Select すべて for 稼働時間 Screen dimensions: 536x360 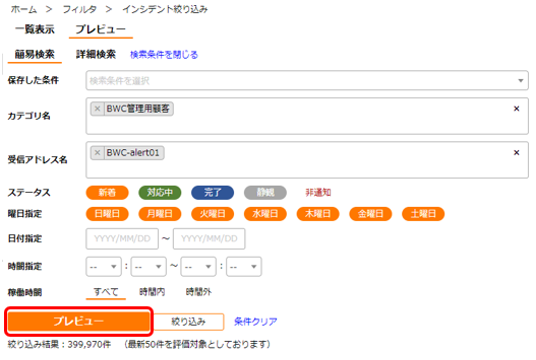pyautogui.click(x=106, y=292)
